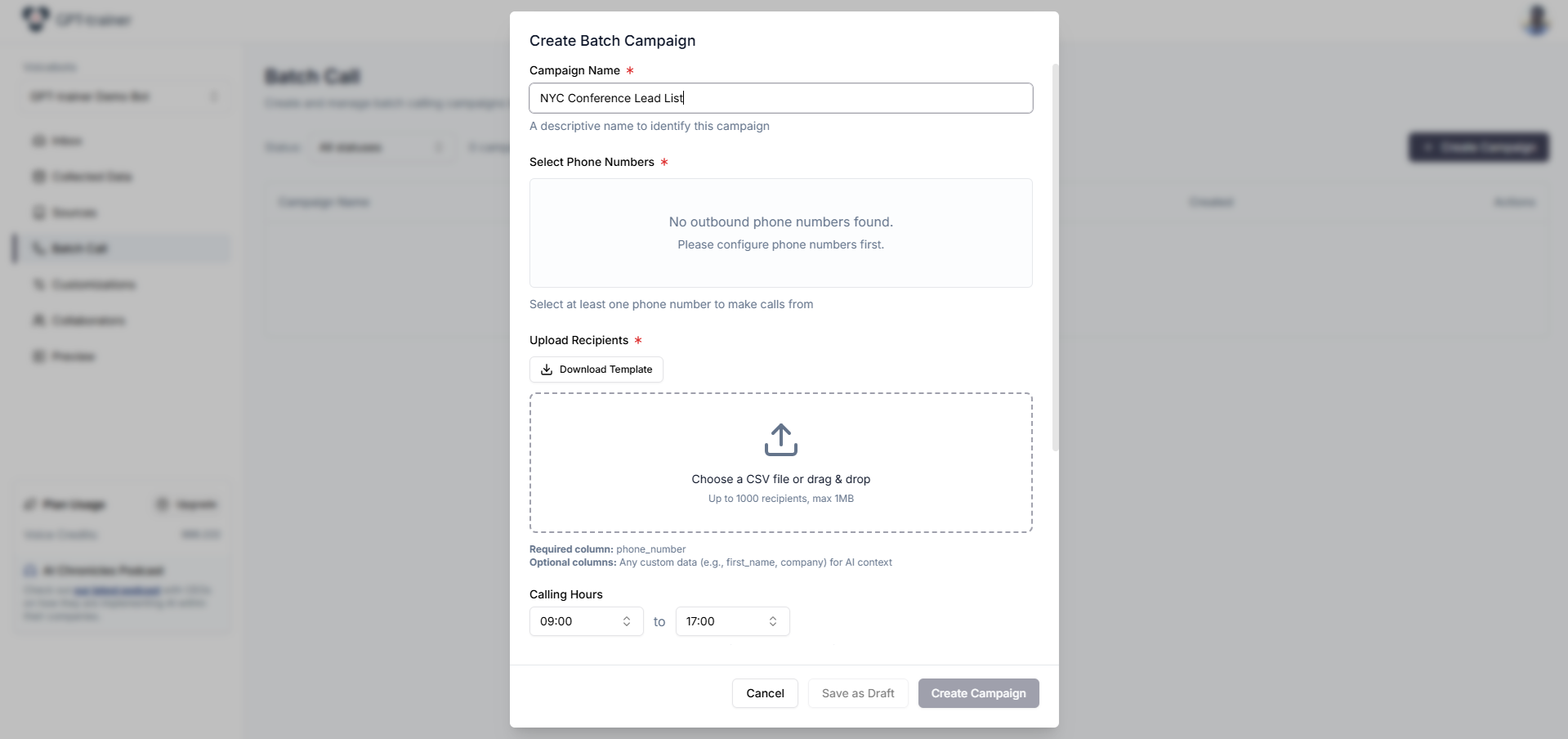
Task: Click the Campaign Name text field
Action: [780, 98]
